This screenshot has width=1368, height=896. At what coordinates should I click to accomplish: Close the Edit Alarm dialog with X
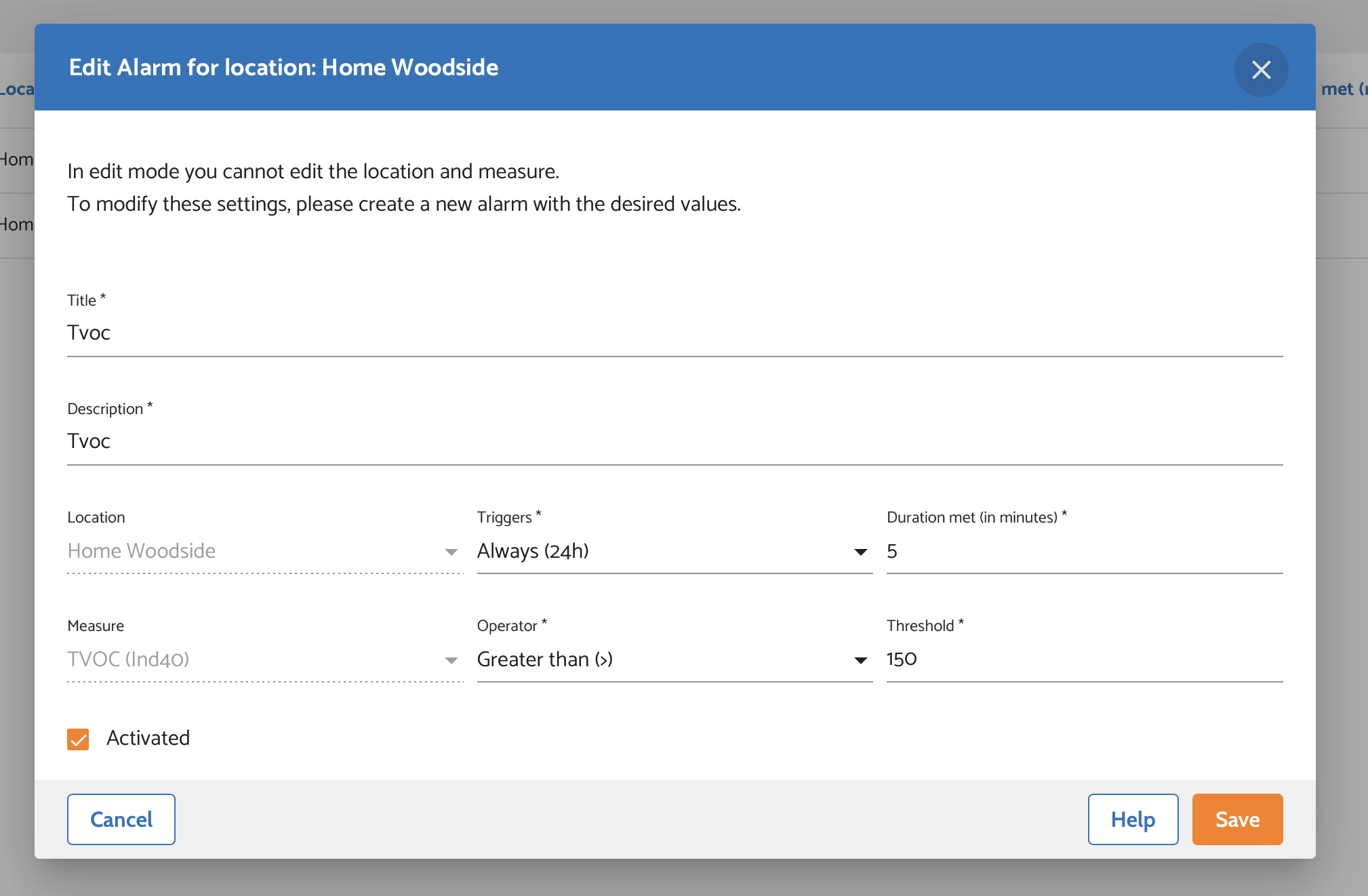pos(1261,70)
